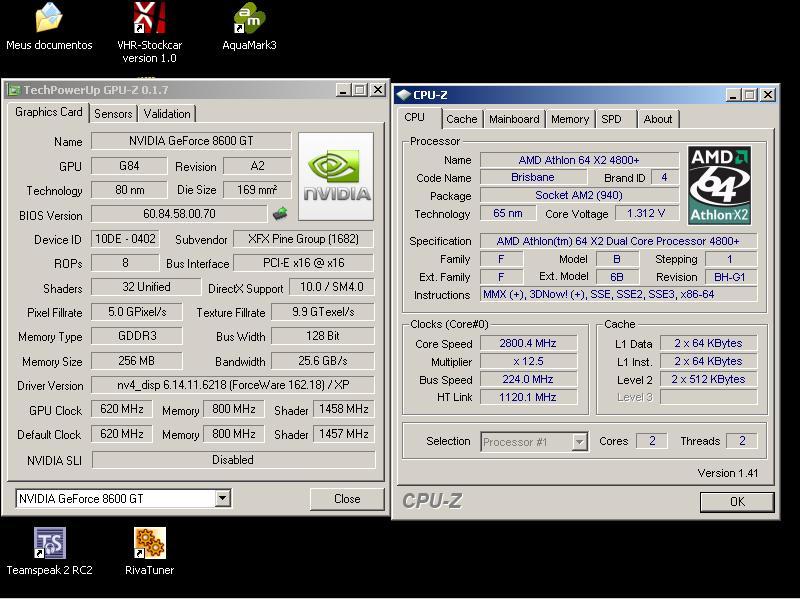This screenshot has width=800, height=600.
Task: Click the Core Speed 2800.4 MHz value
Action: [x=528, y=343]
